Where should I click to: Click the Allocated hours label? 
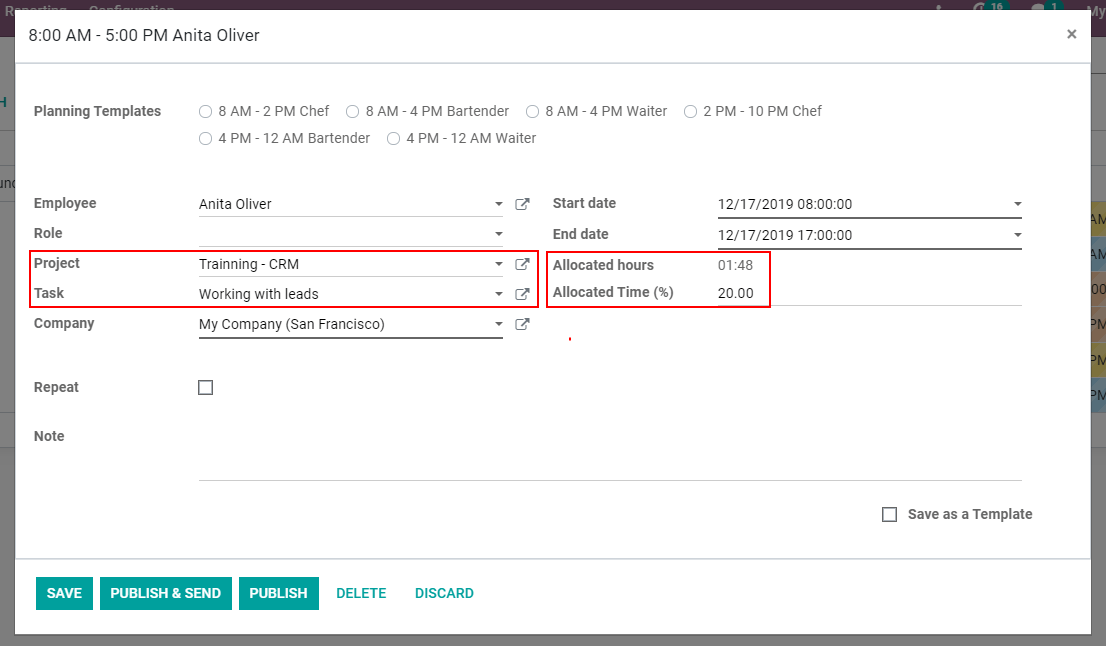click(x=603, y=265)
